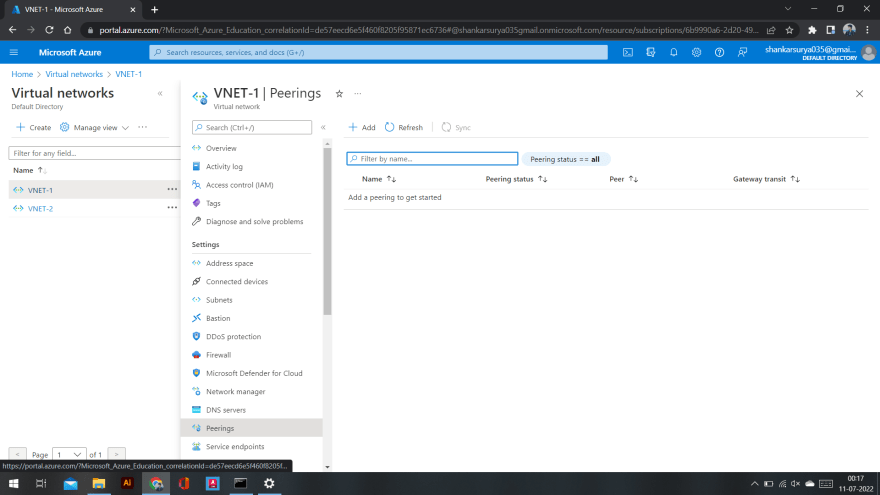Open the account avatar menu

[868, 53]
